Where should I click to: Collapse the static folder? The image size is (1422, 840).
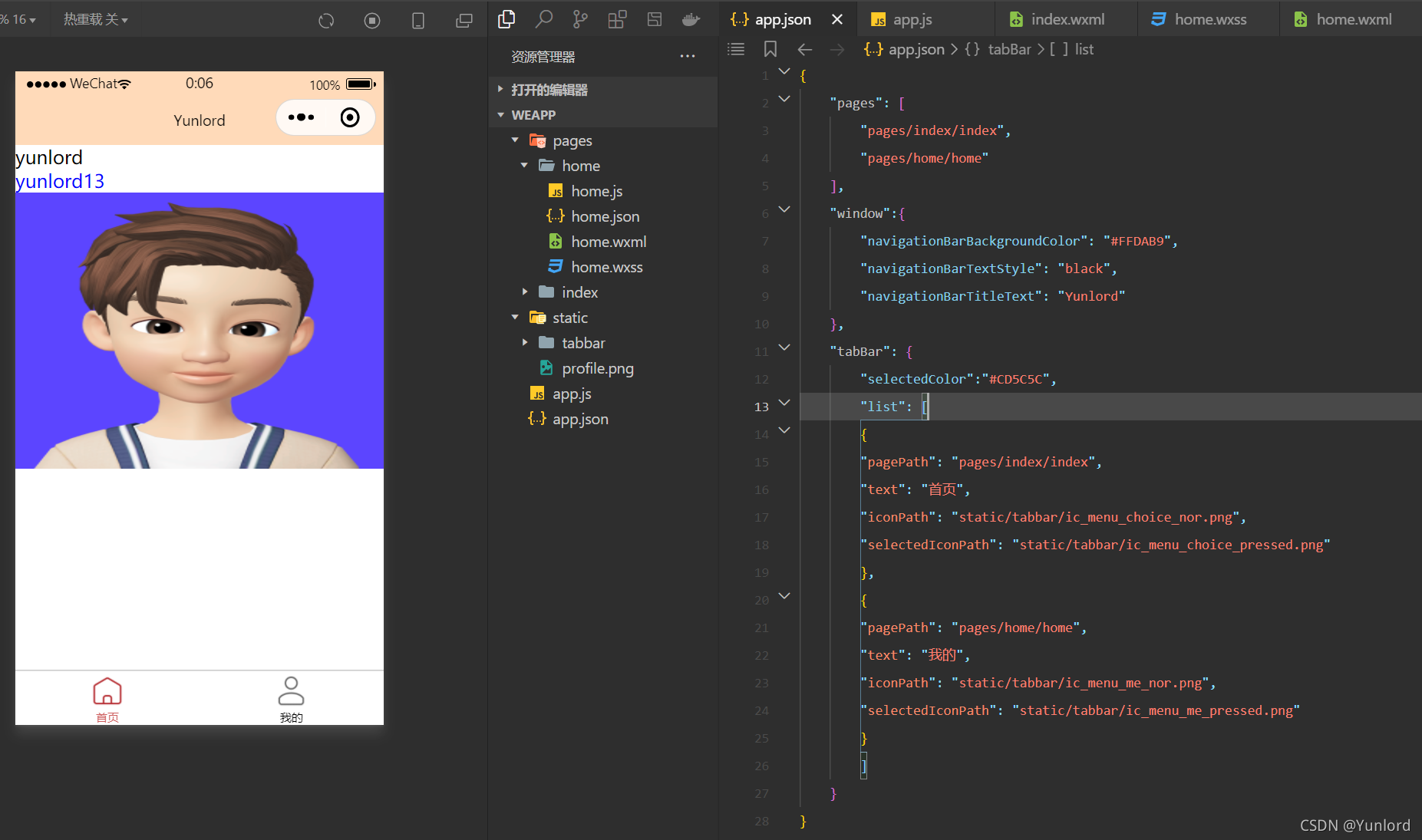(x=515, y=318)
